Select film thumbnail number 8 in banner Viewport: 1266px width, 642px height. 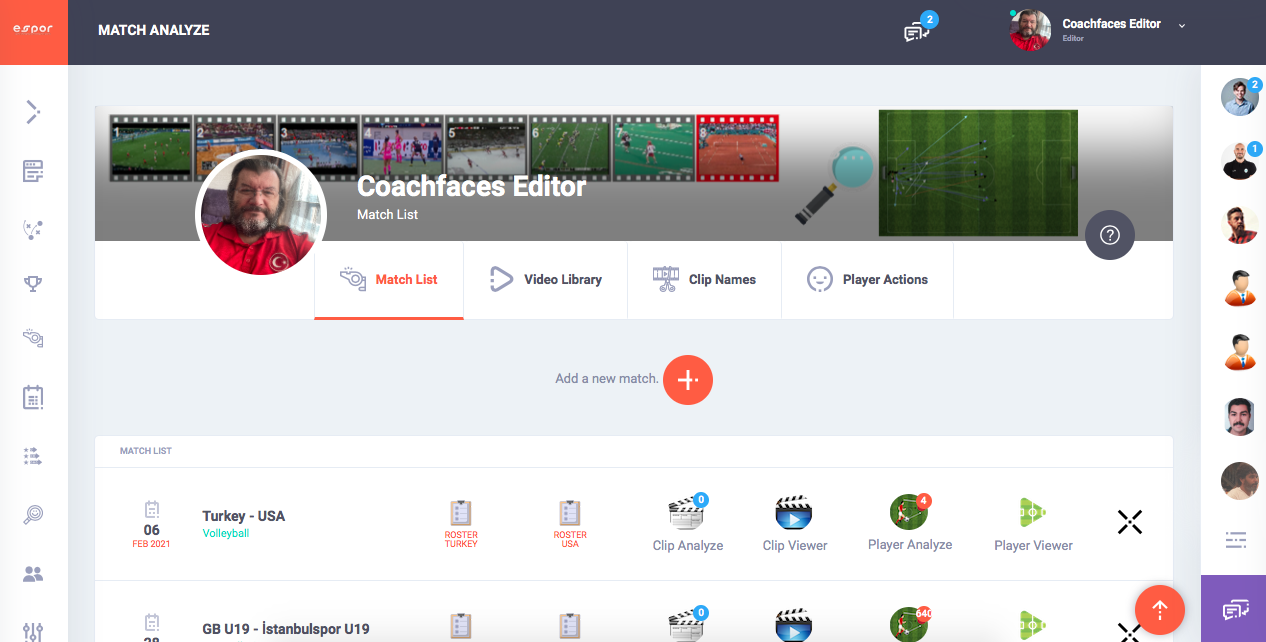coord(737,148)
